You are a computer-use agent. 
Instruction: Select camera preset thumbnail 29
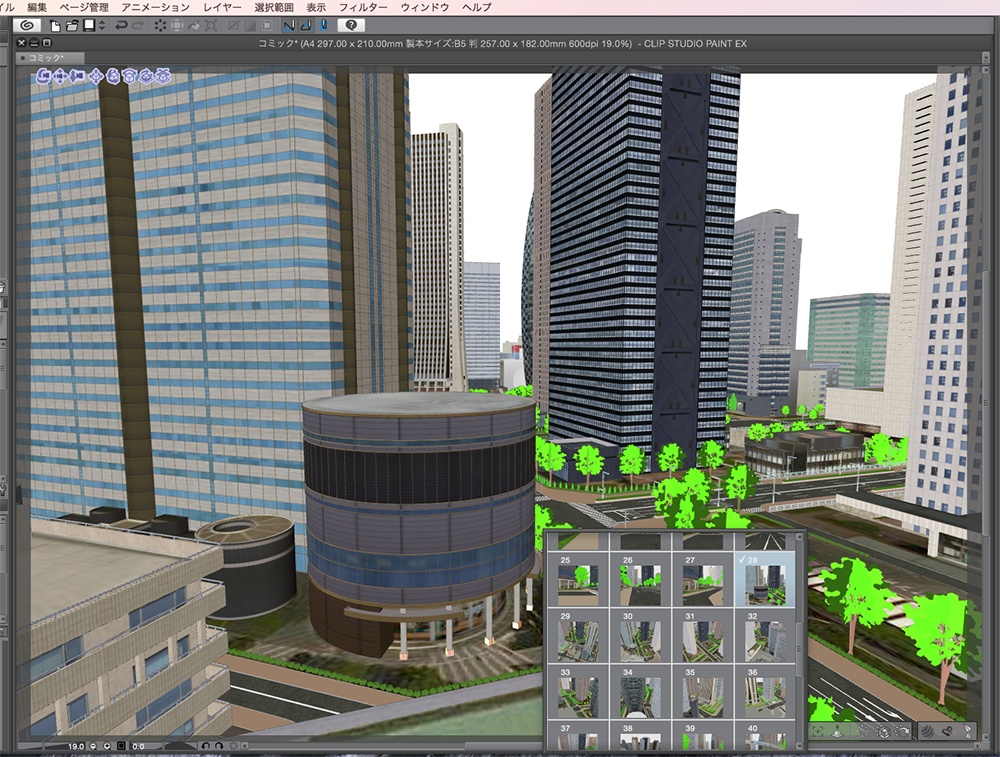(x=578, y=636)
